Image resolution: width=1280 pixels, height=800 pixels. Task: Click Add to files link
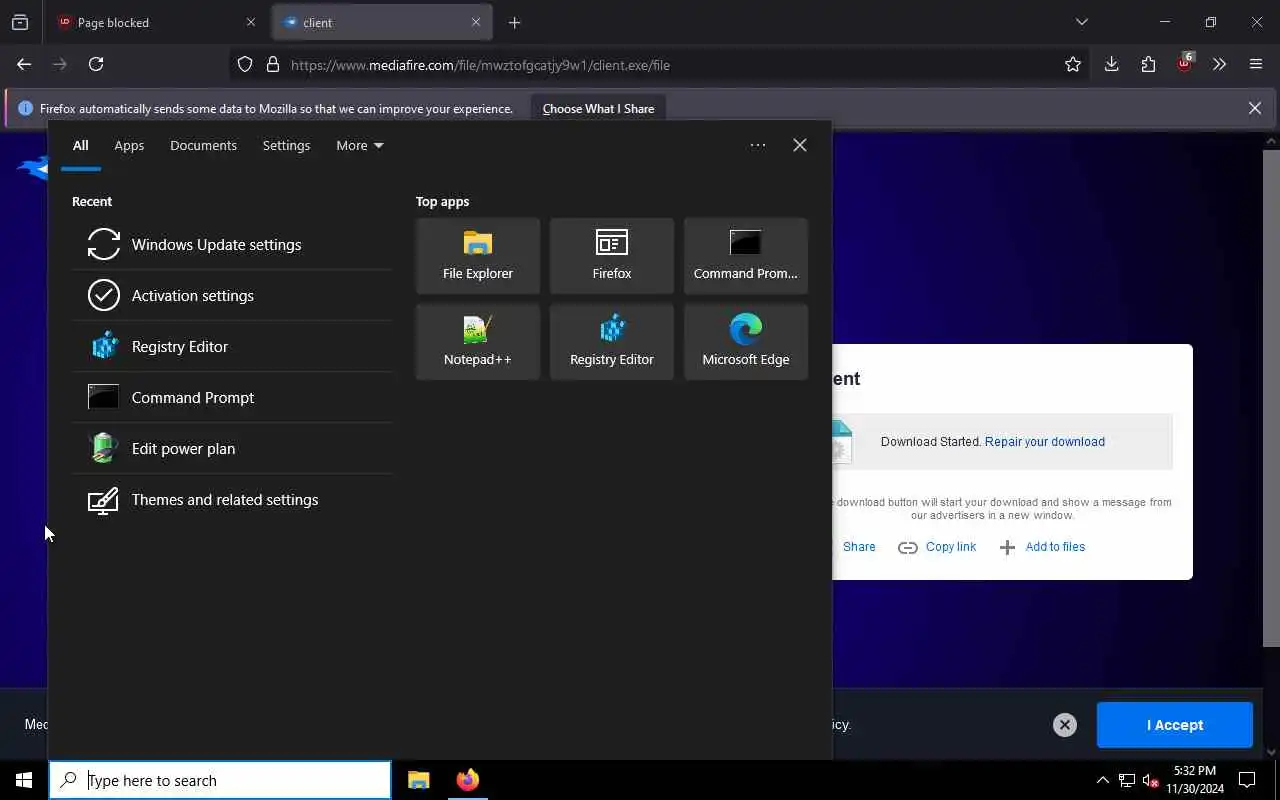(1042, 547)
